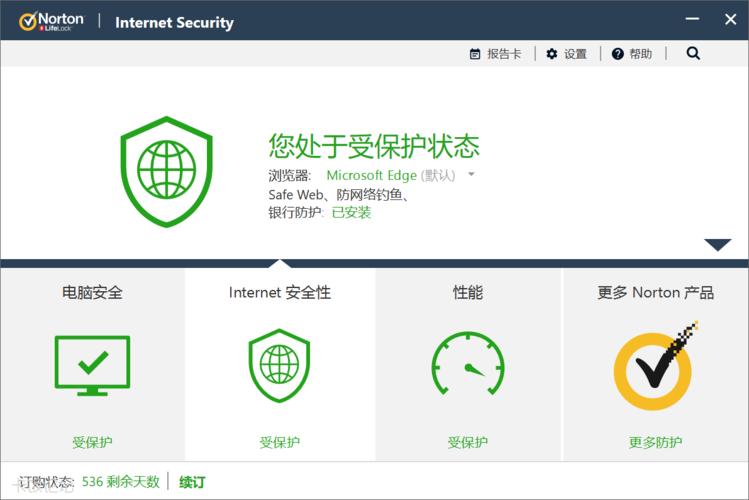This screenshot has height=500, width=749.
Task: Expand the panel with the dark triangle
Action: click(x=718, y=245)
